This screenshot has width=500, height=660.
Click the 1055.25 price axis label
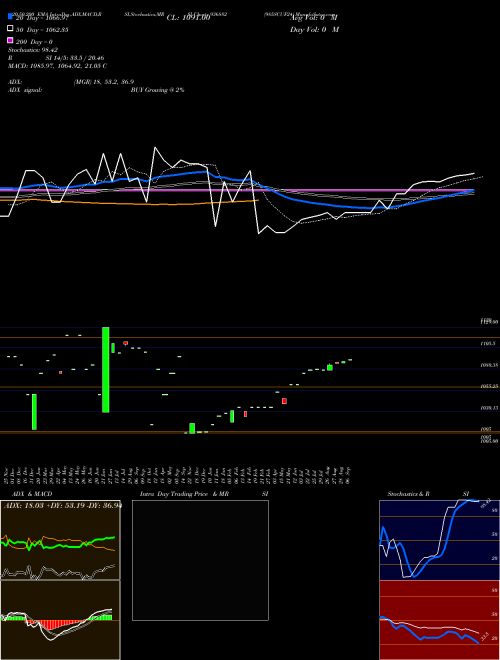pyautogui.click(x=490, y=386)
